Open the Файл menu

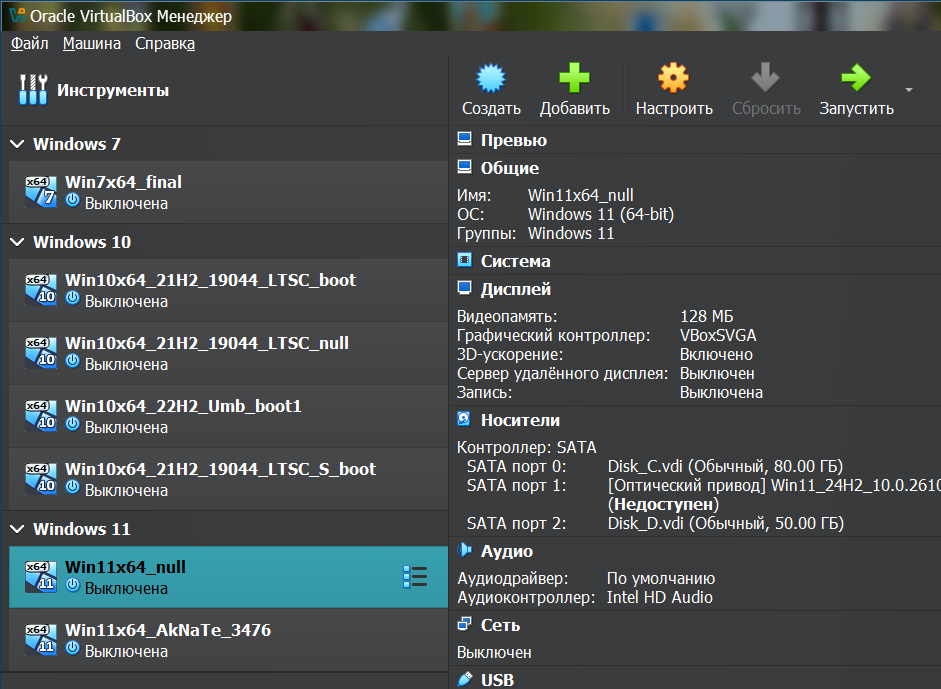(x=29, y=44)
